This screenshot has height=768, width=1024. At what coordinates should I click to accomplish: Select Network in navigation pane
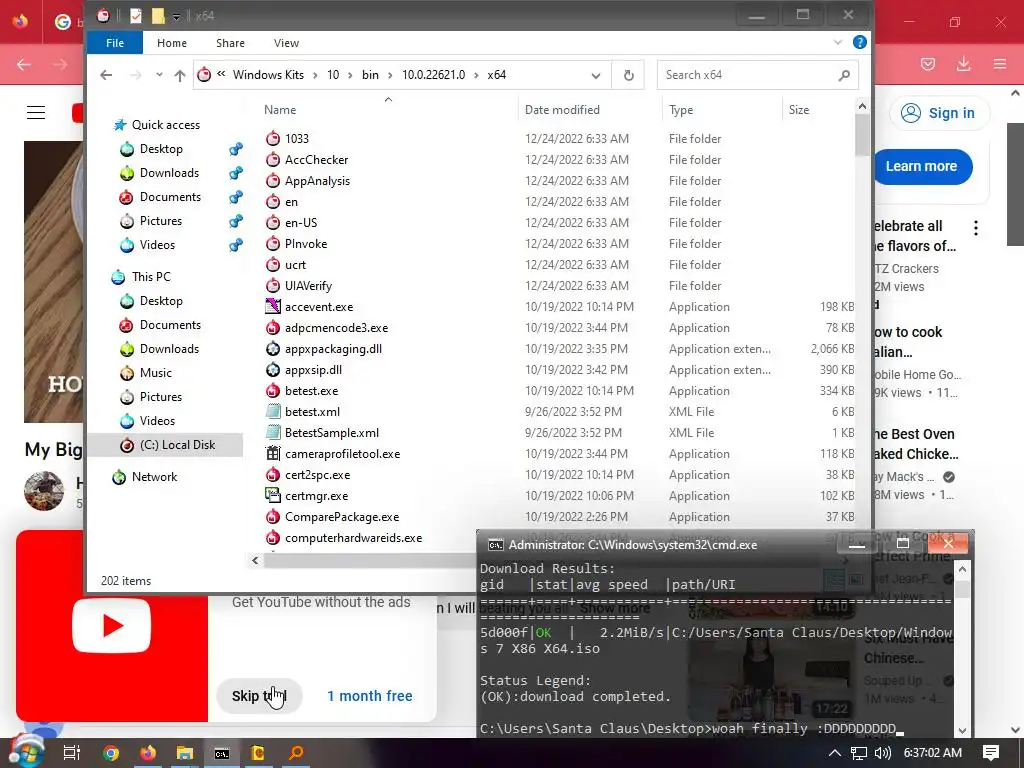[154, 477]
